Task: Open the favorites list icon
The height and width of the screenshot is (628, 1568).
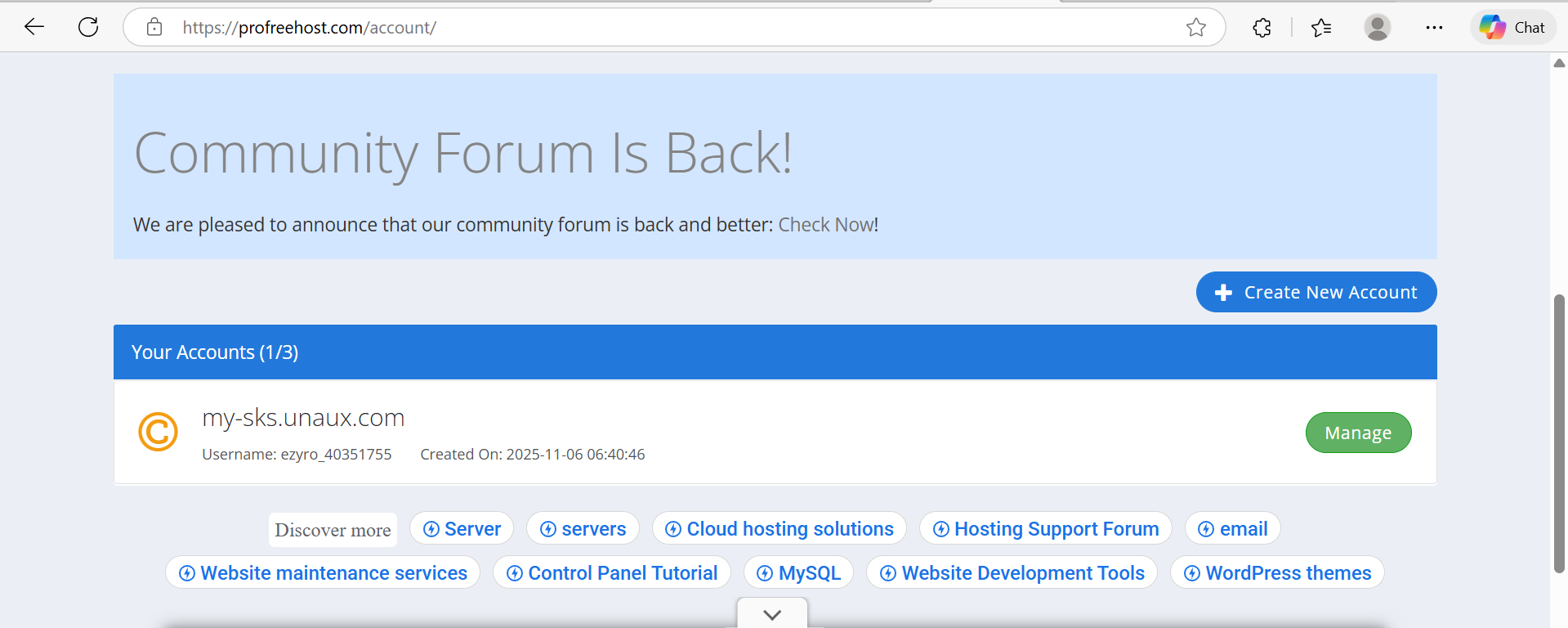Action: tap(1321, 28)
